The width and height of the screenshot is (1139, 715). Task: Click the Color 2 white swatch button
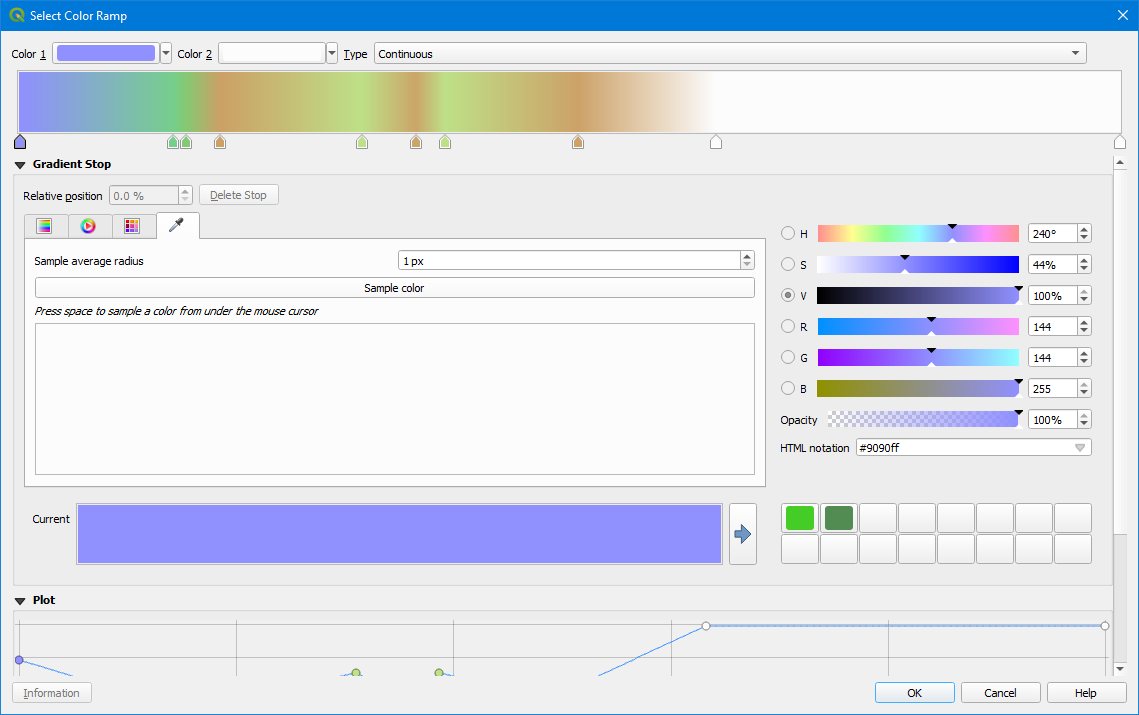[272, 53]
